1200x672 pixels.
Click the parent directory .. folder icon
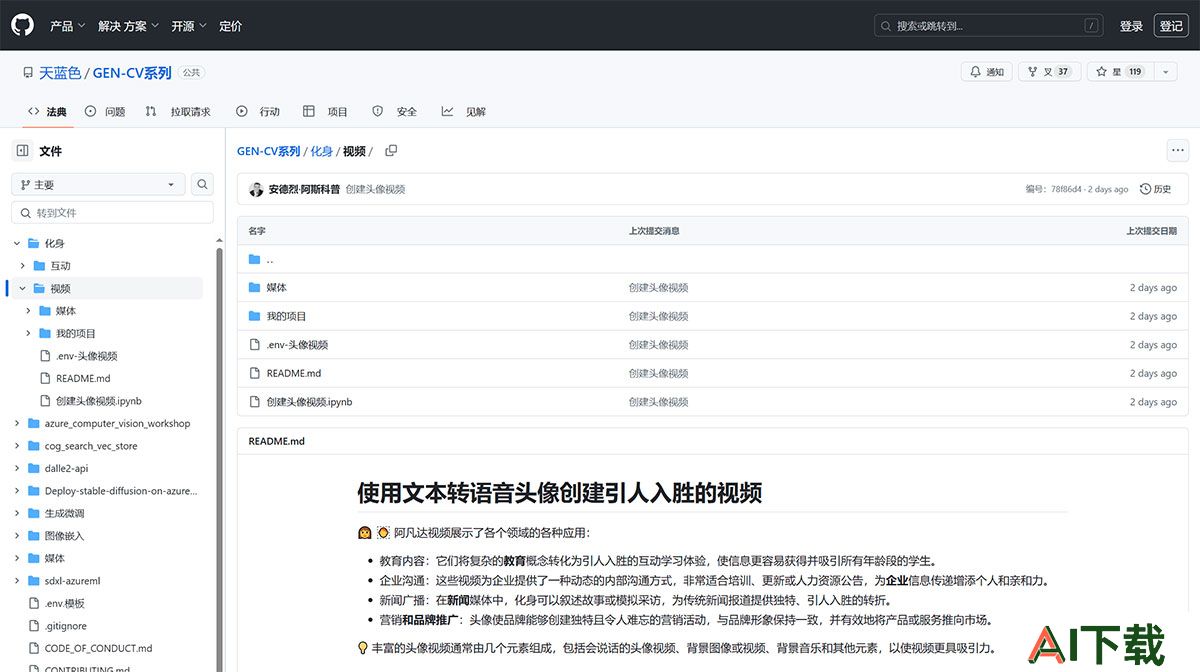tap(254, 259)
